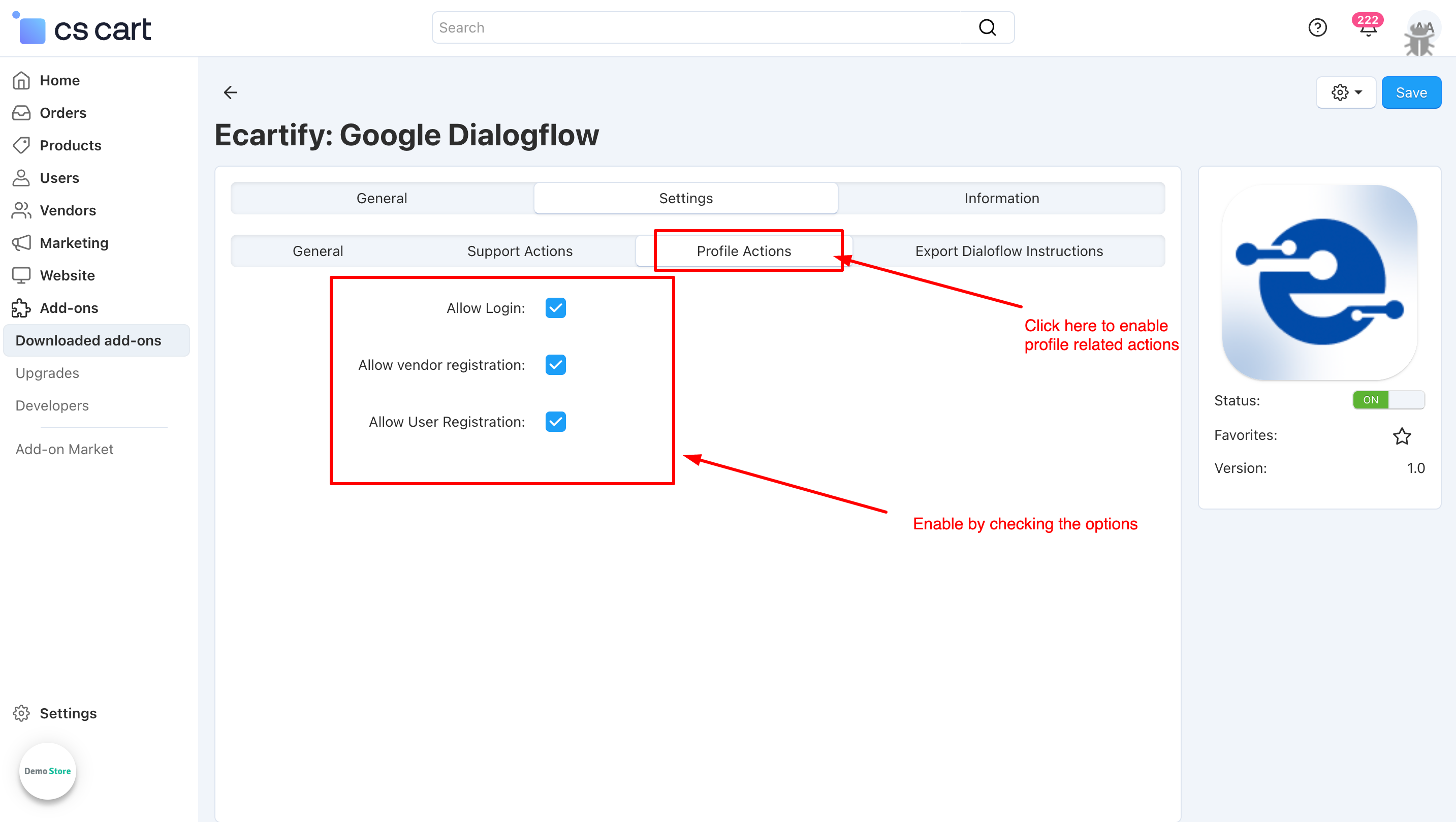Open the Support Actions sub-tab
Viewport: 1456px width, 822px height.
(x=519, y=251)
